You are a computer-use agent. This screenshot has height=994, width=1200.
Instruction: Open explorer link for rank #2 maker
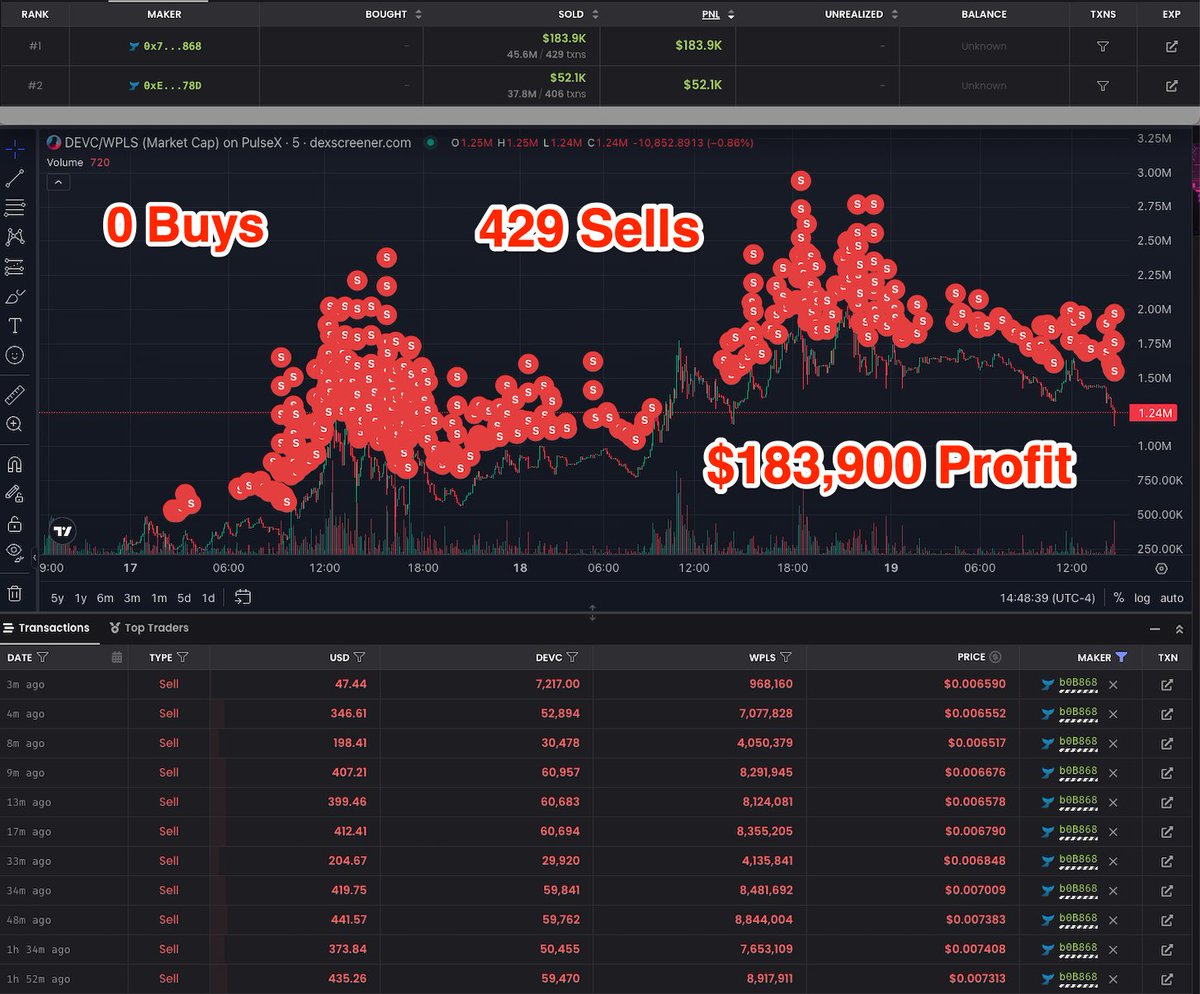point(1171,86)
